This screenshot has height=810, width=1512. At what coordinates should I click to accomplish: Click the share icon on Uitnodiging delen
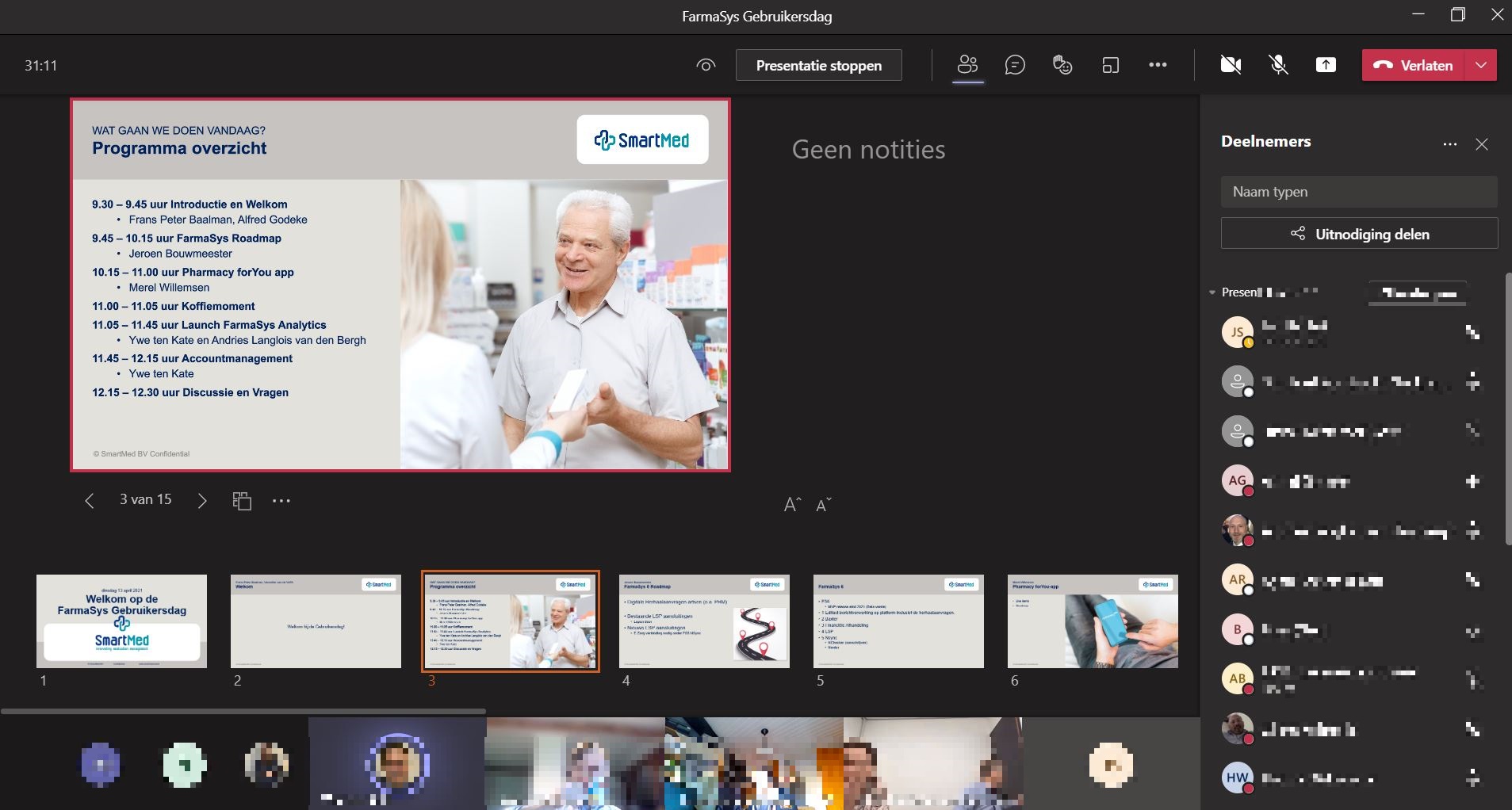[1298, 234]
